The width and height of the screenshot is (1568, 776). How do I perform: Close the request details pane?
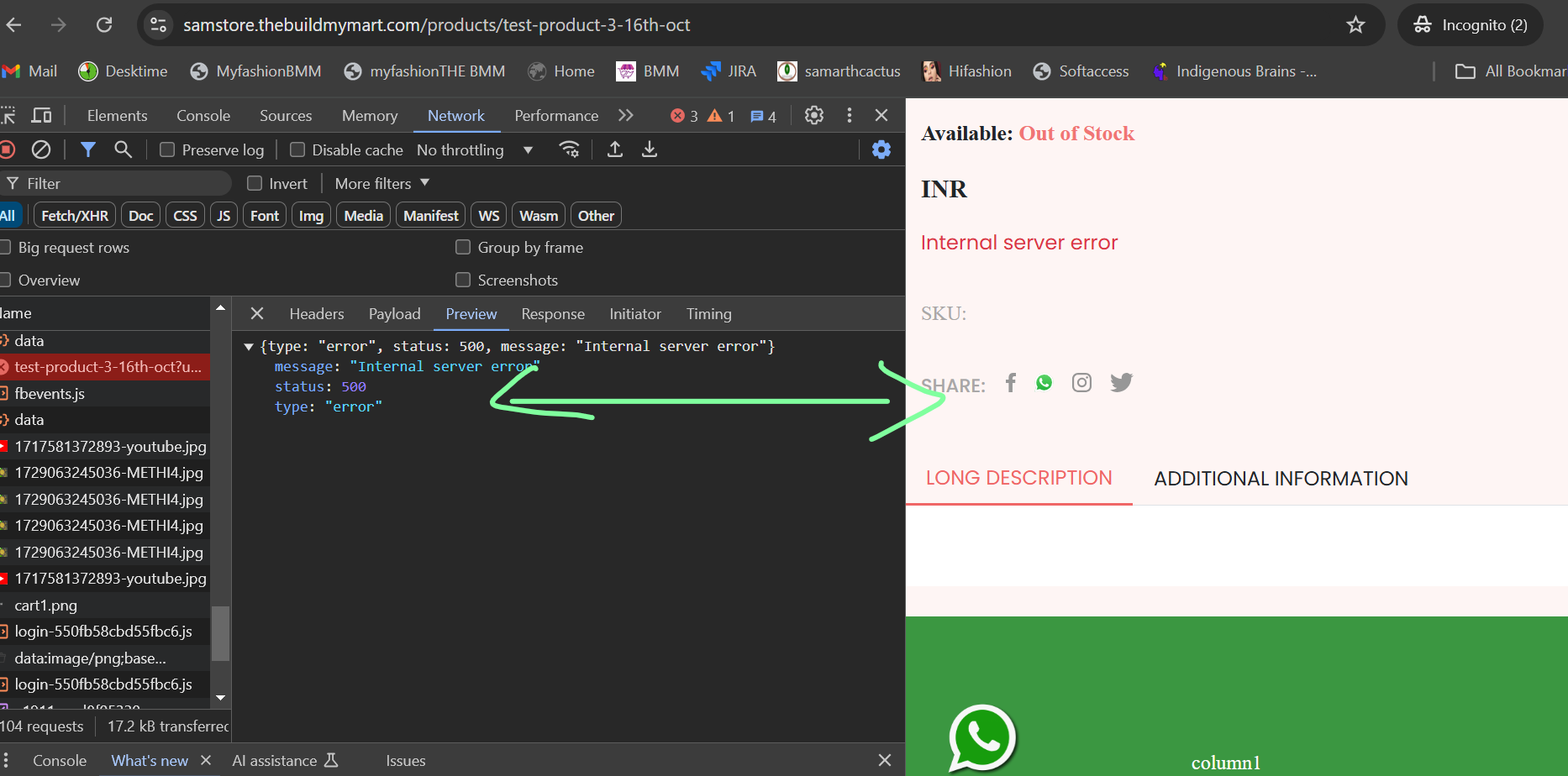pyautogui.click(x=257, y=313)
